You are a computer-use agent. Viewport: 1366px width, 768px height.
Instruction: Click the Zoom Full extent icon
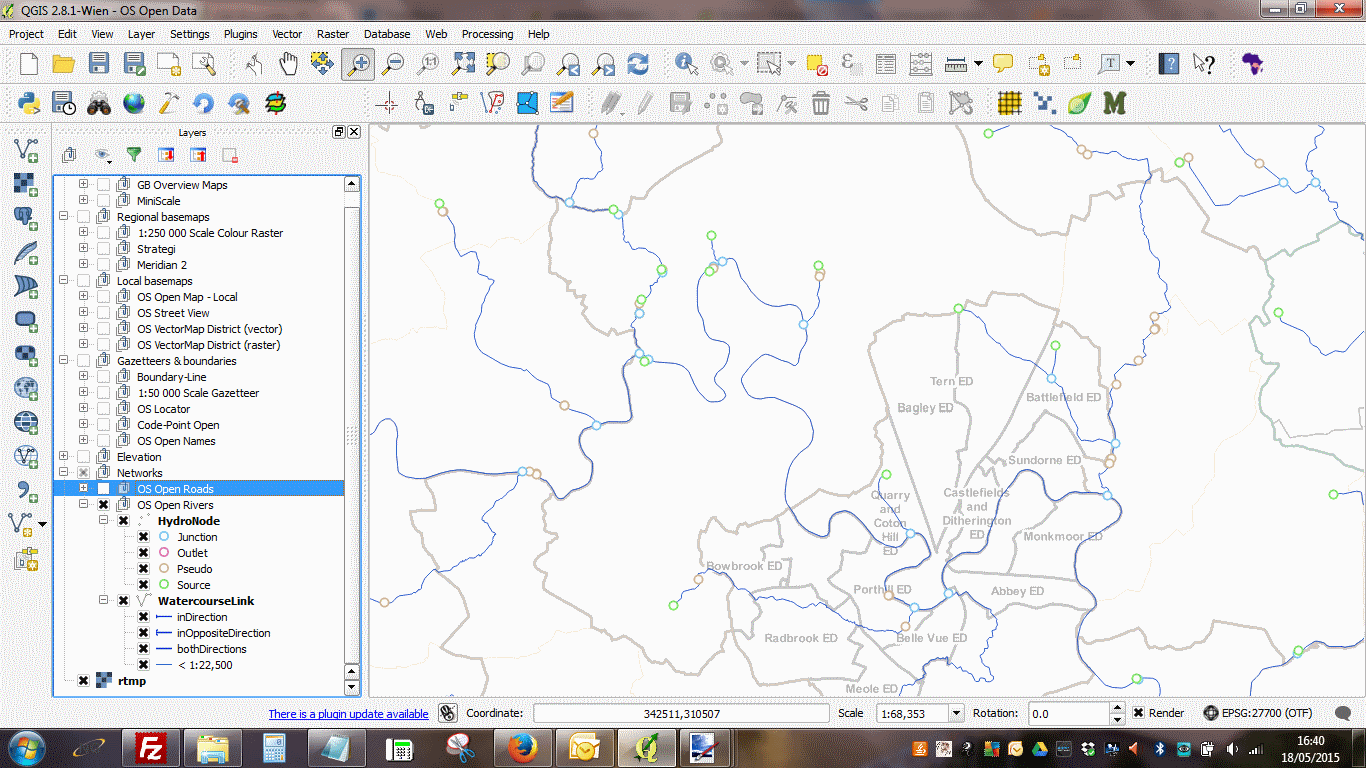click(x=463, y=64)
